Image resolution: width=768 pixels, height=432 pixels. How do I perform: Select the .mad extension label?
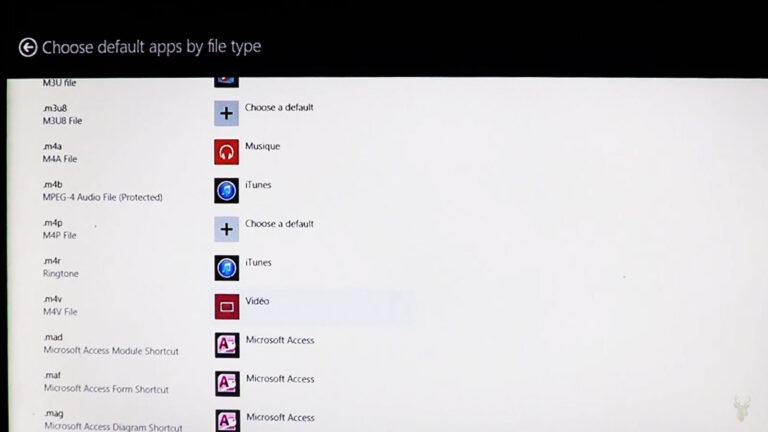pos(53,337)
